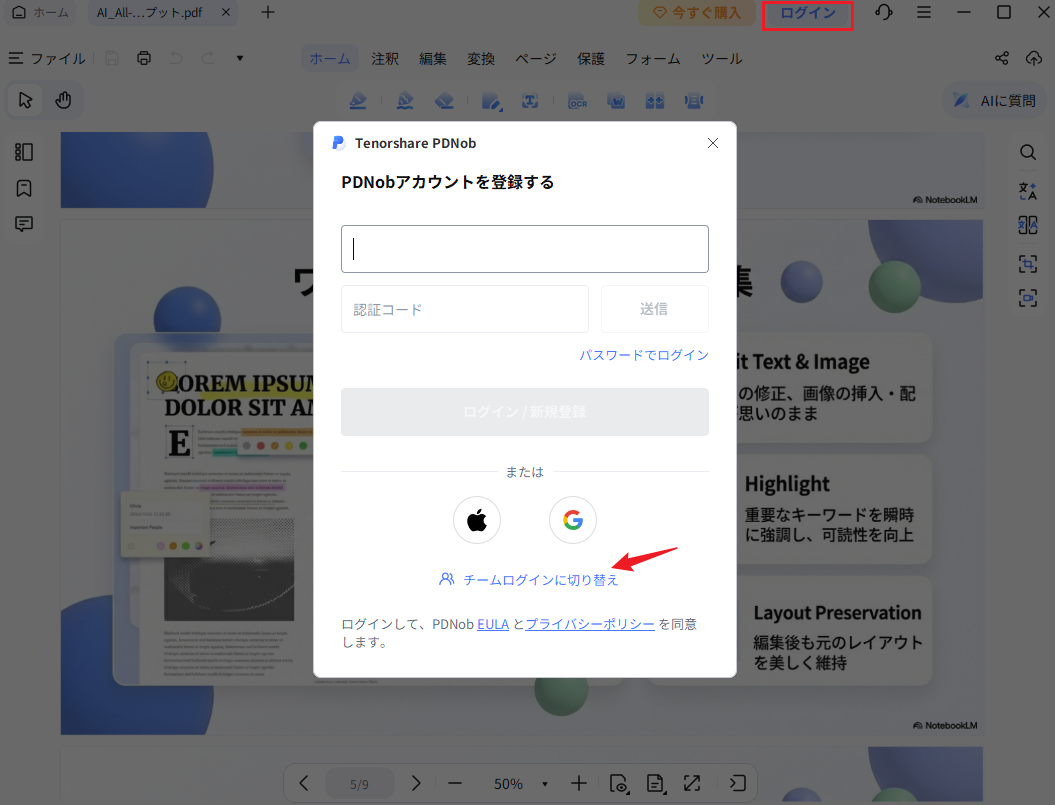The width and height of the screenshot is (1055, 805).
Task: Click the undo arrow
Action: coord(176,59)
